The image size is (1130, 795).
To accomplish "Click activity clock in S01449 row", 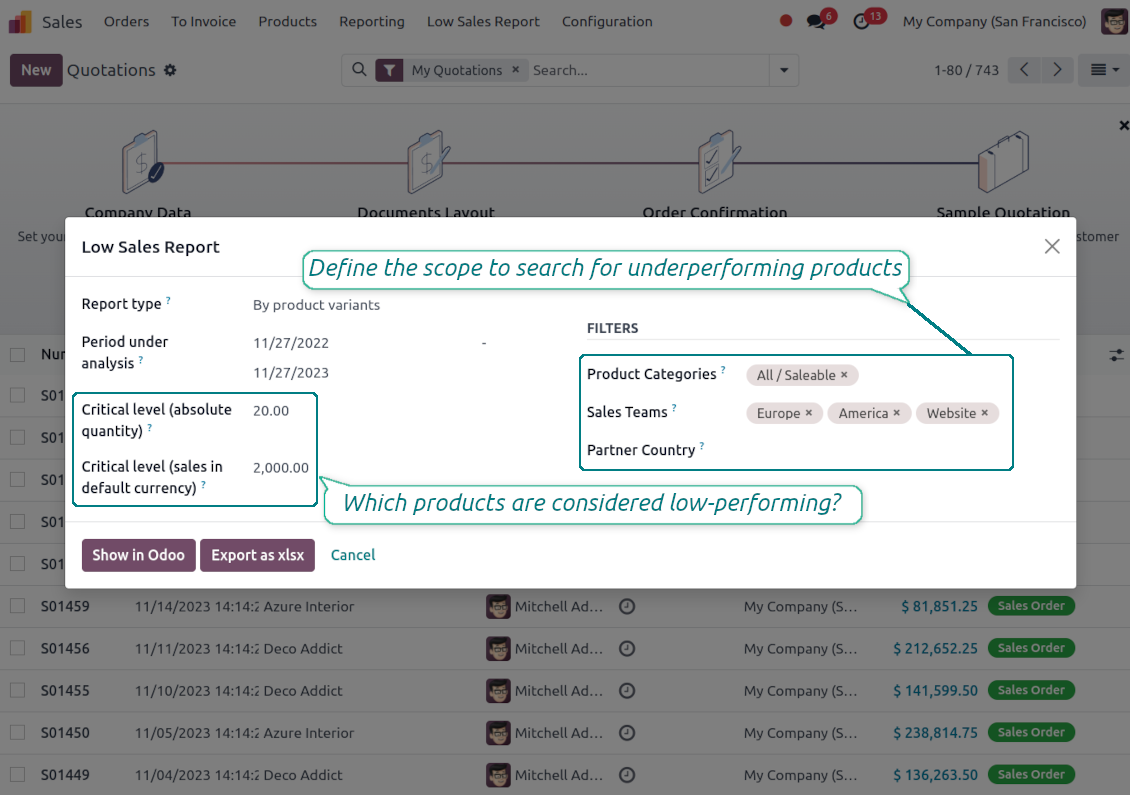I will (627, 775).
